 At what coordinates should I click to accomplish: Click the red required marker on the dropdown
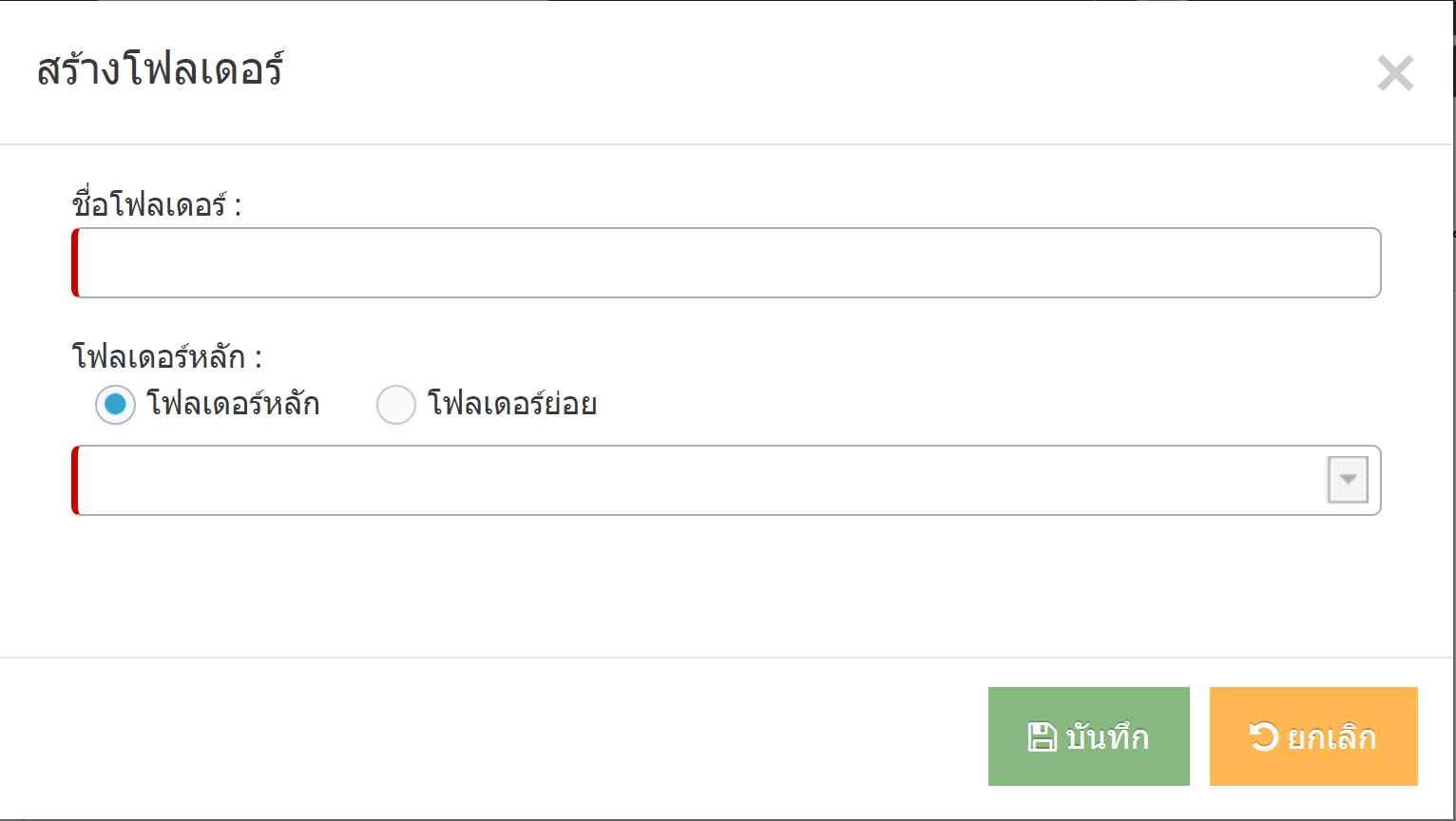click(x=75, y=480)
